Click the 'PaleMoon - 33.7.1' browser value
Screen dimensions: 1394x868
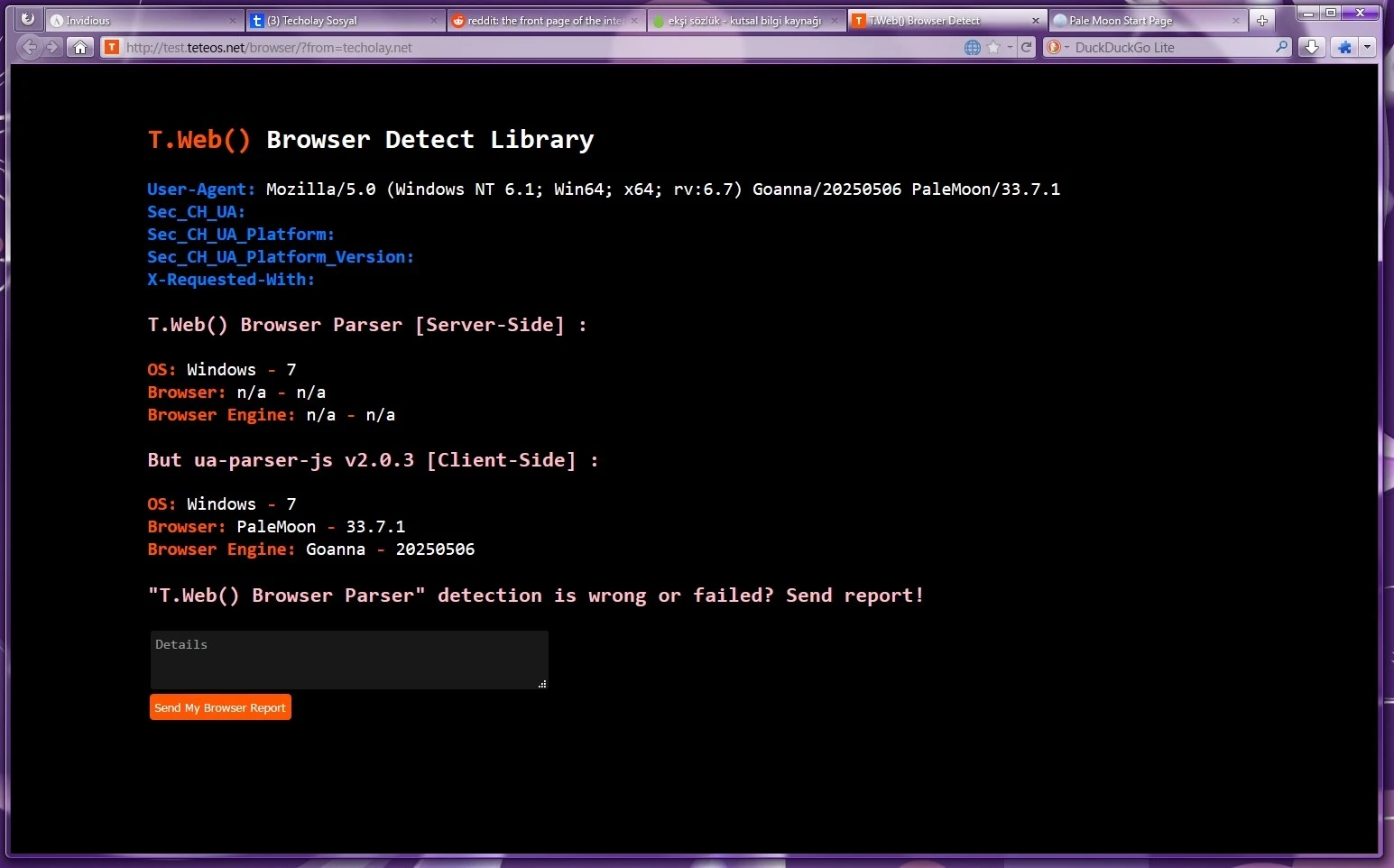click(321, 527)
